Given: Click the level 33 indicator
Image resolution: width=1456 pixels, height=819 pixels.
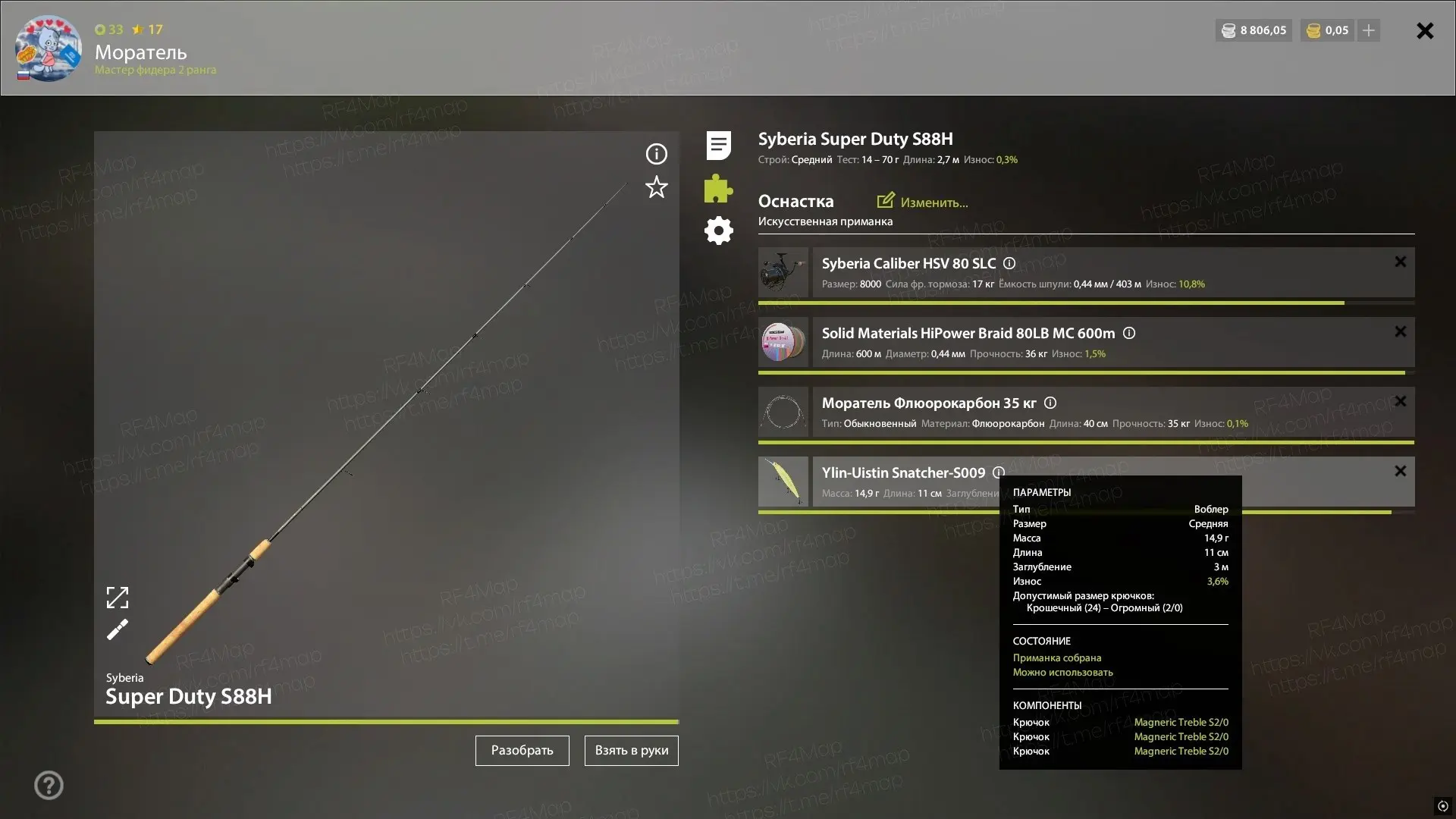Looking at the screenshot, I should point(109,30).
